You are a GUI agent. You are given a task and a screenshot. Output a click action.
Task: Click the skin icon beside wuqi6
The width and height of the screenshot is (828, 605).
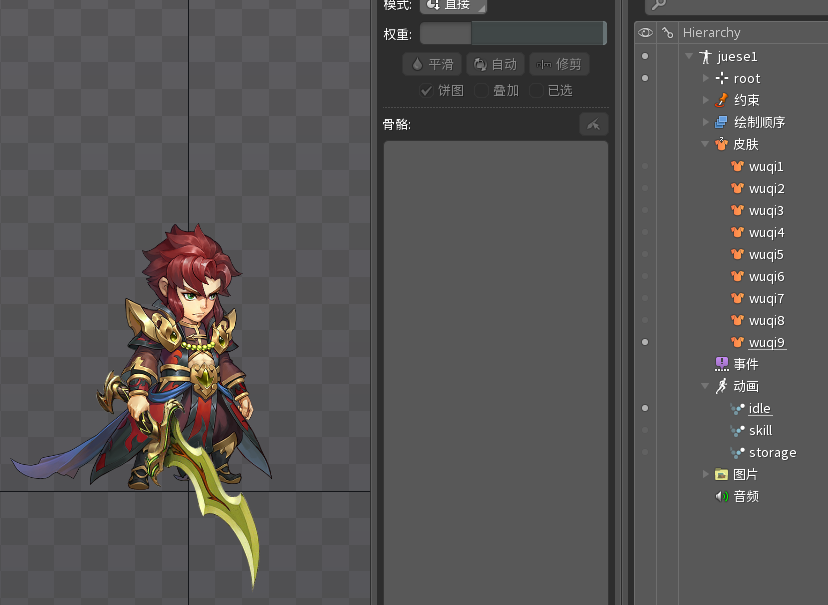coord(738,277)
